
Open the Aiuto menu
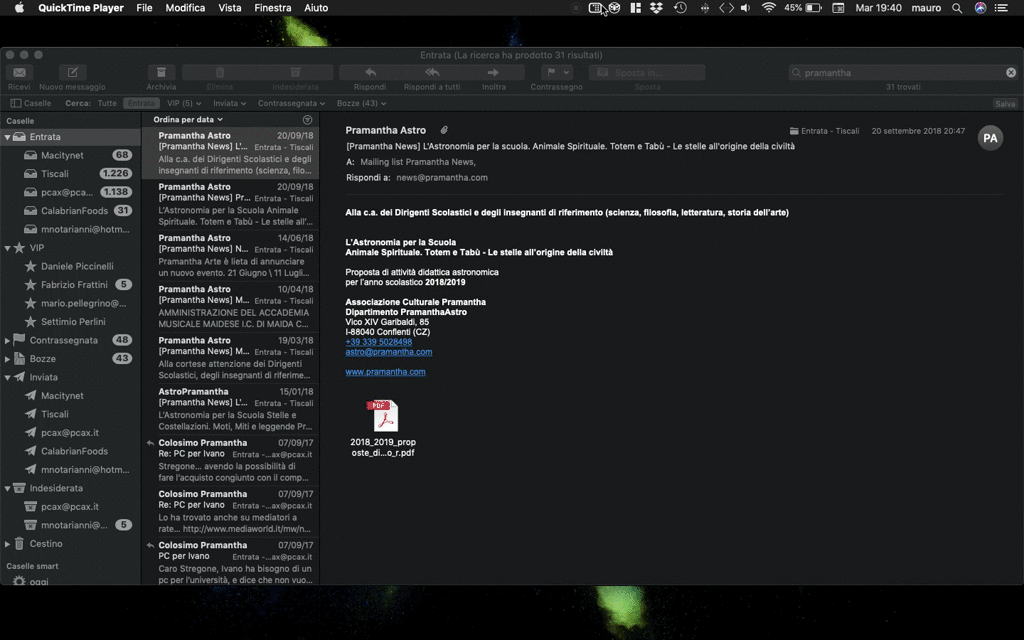316,8
